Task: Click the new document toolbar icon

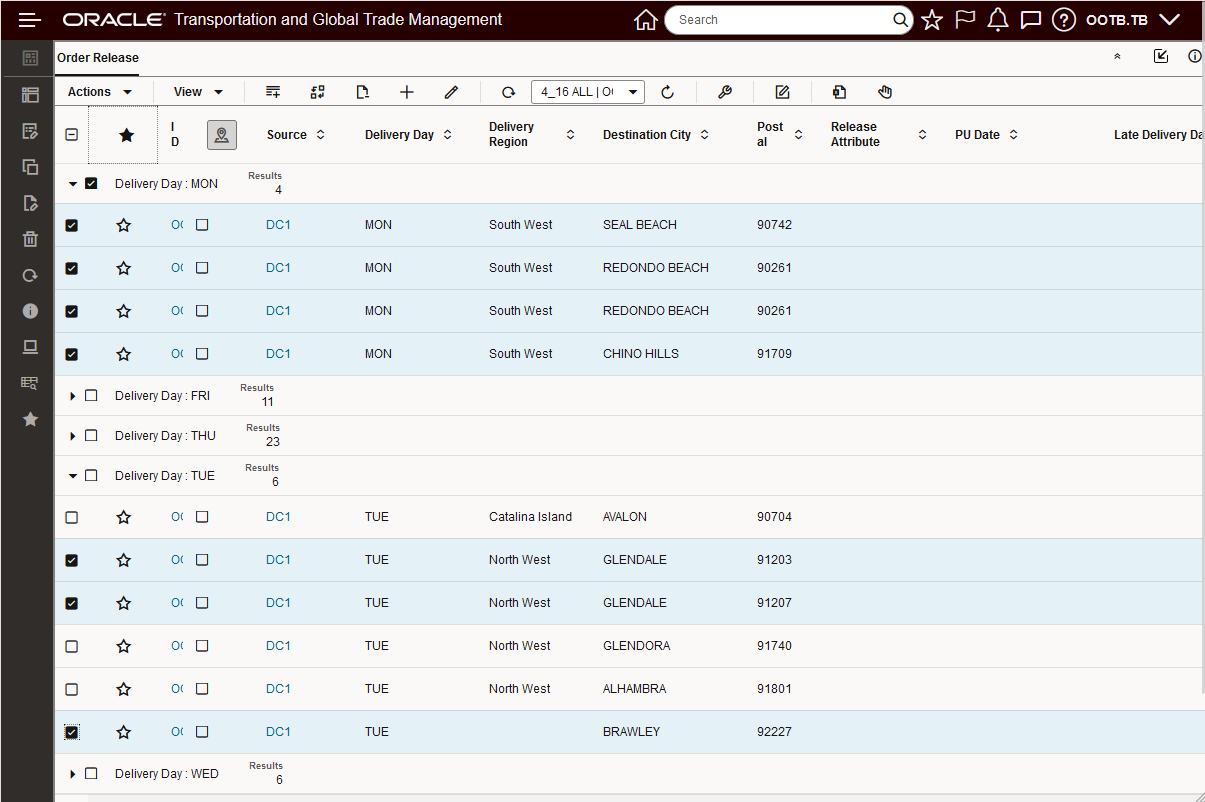Action: [362, 92]
